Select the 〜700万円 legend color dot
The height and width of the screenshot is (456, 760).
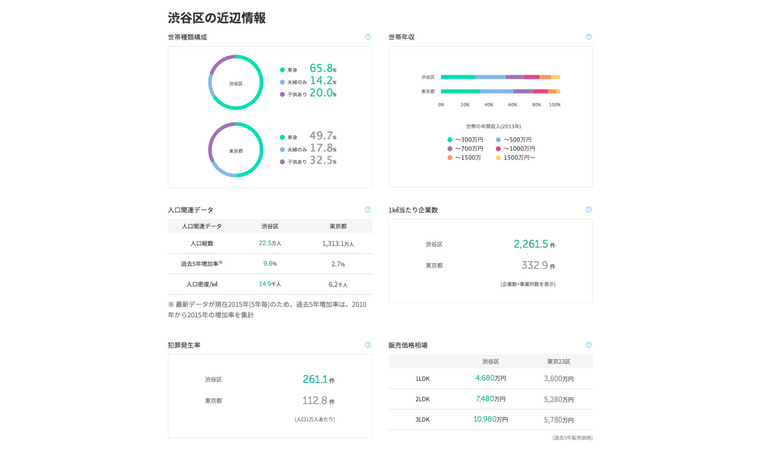click(450, 149)
